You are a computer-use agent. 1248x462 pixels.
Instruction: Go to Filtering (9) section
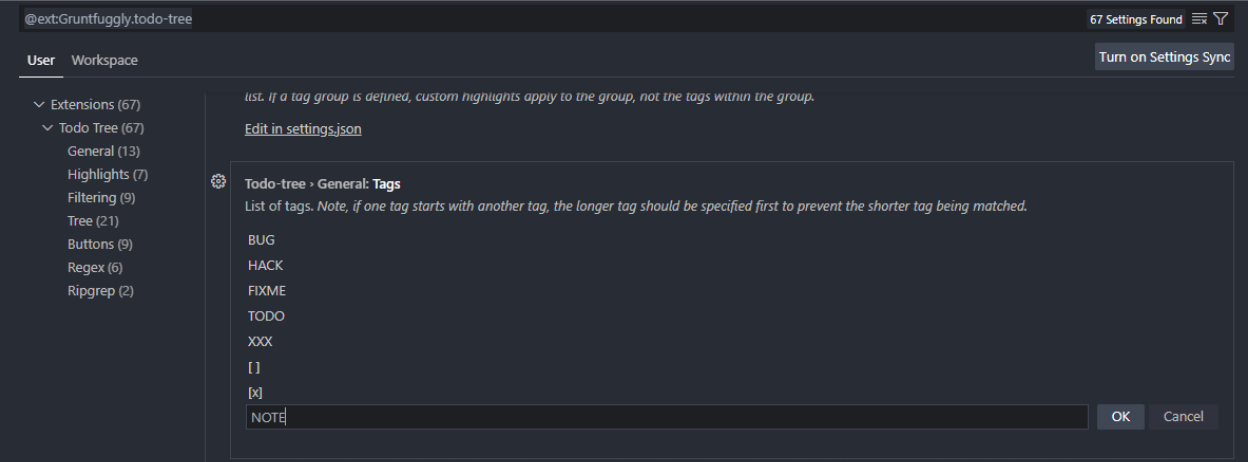click(x=101, y=198)
